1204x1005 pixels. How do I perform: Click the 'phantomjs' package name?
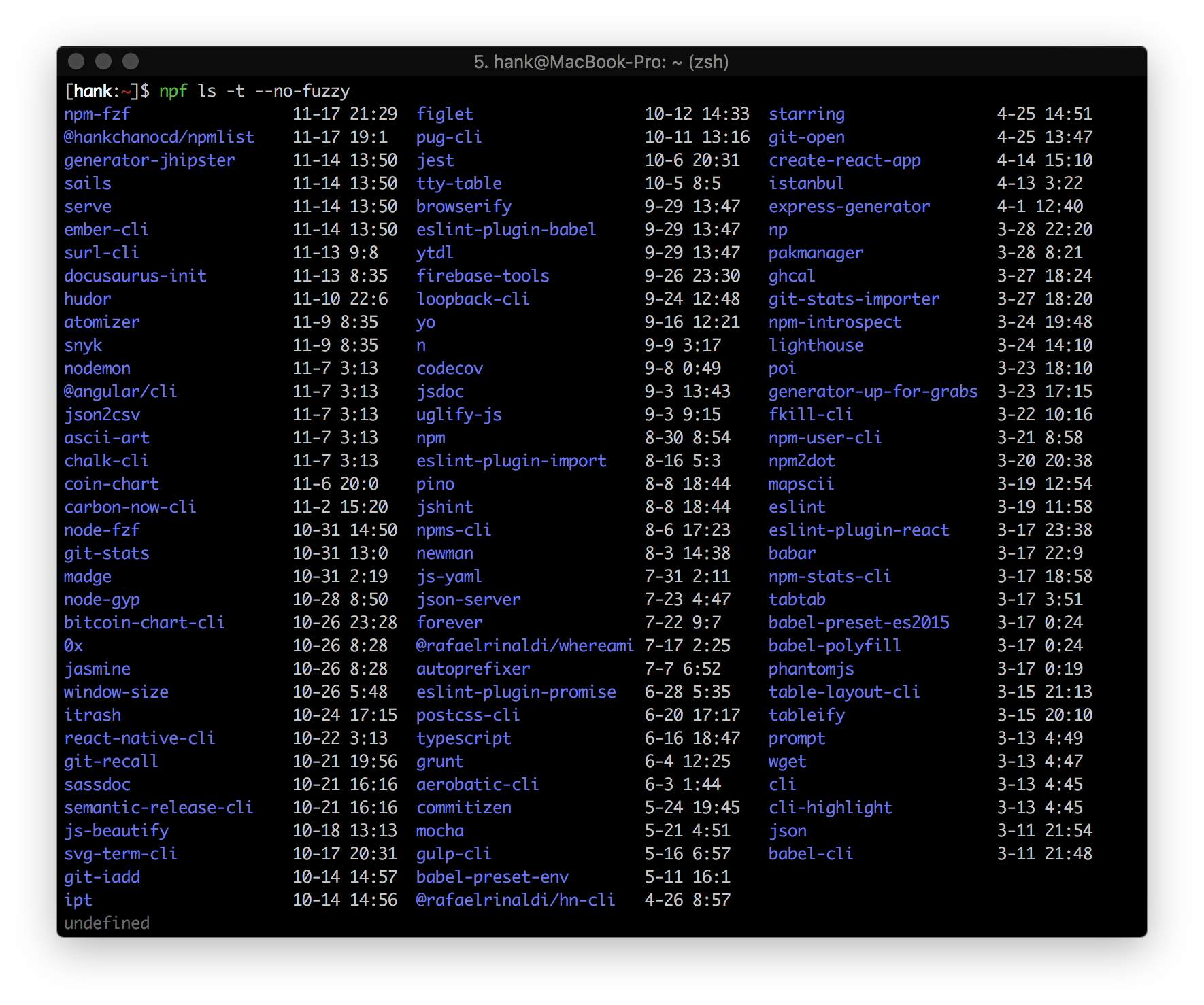coord(812,669)
